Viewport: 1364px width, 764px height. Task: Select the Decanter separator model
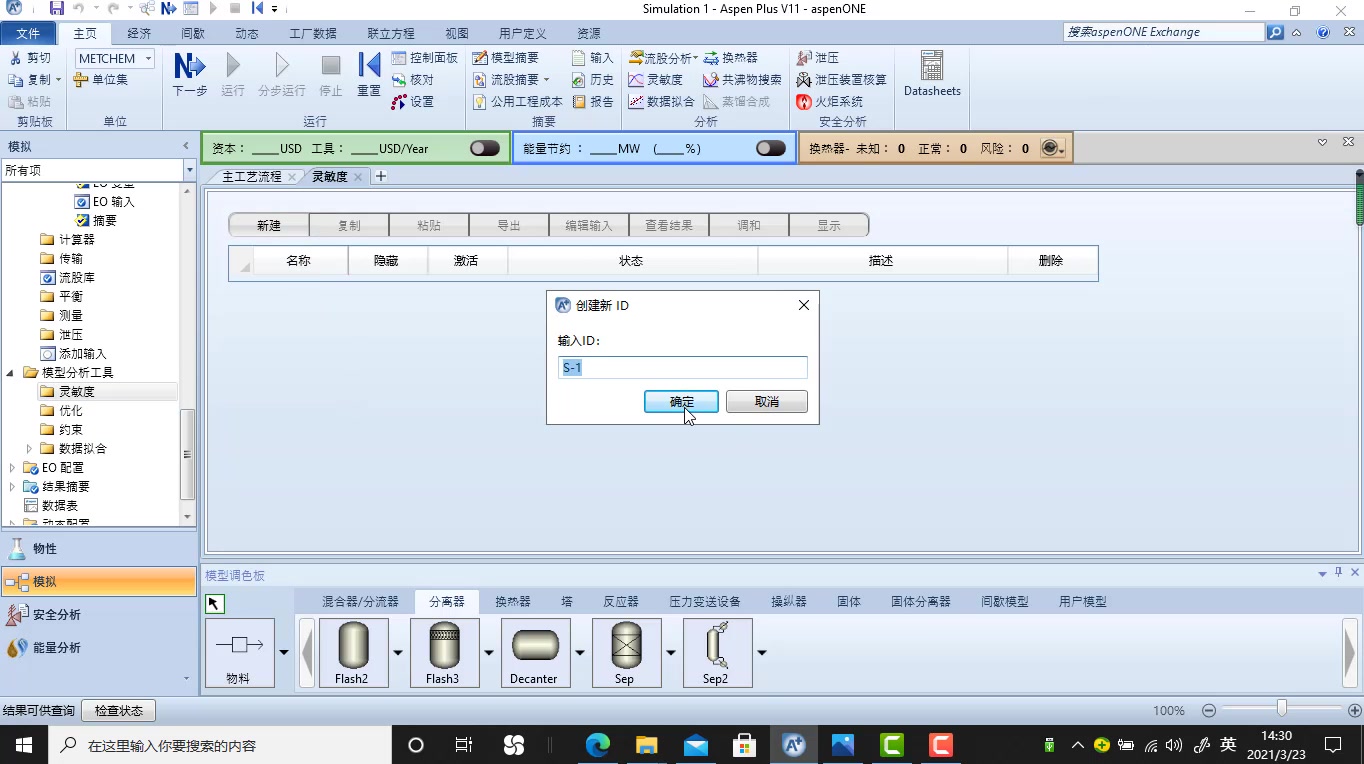[x=534, y=651]
